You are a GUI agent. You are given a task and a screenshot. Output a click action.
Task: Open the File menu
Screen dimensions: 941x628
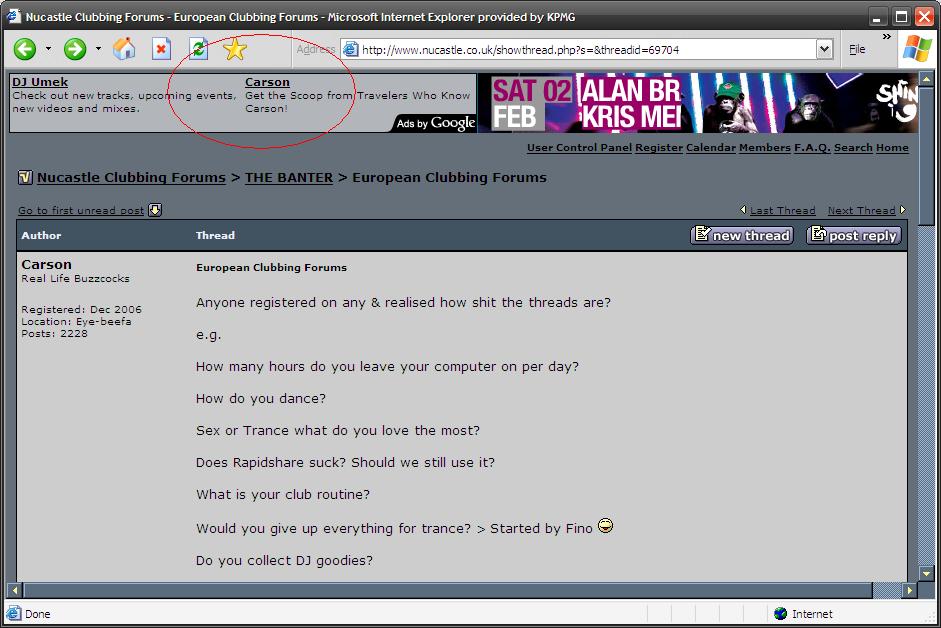pos(857,49)
